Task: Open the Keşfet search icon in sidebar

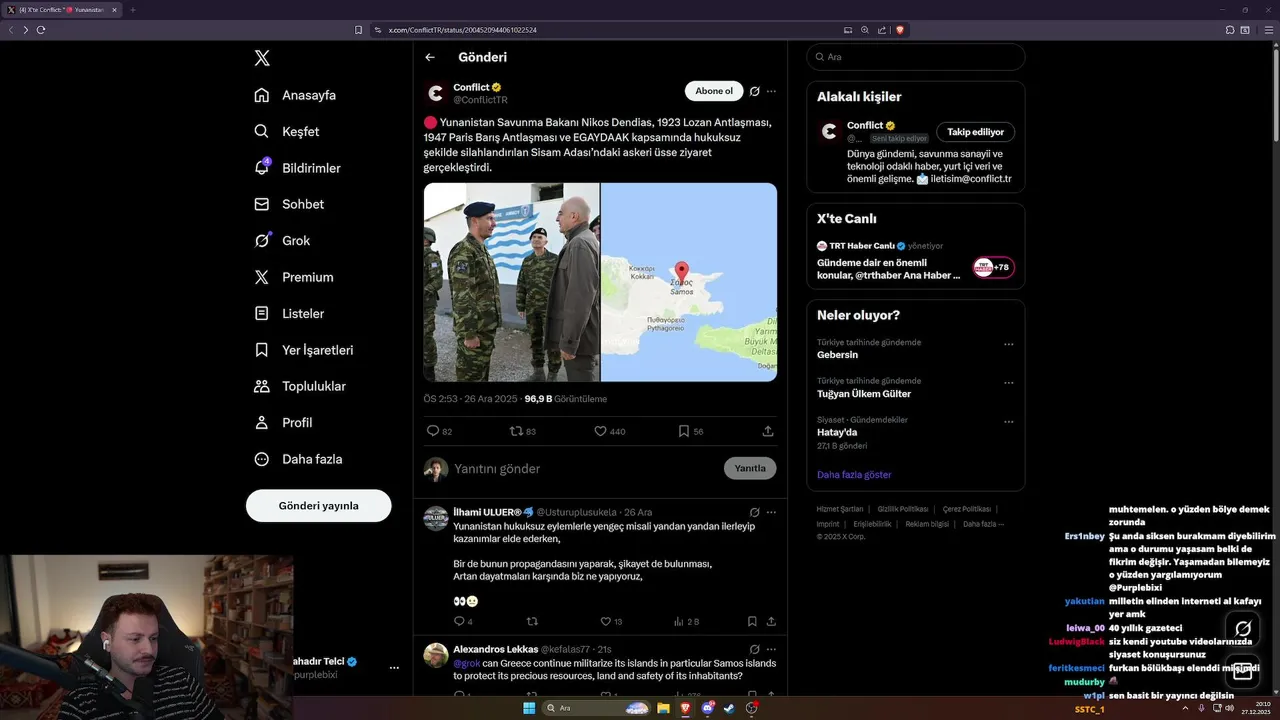Action: [262, 131]
